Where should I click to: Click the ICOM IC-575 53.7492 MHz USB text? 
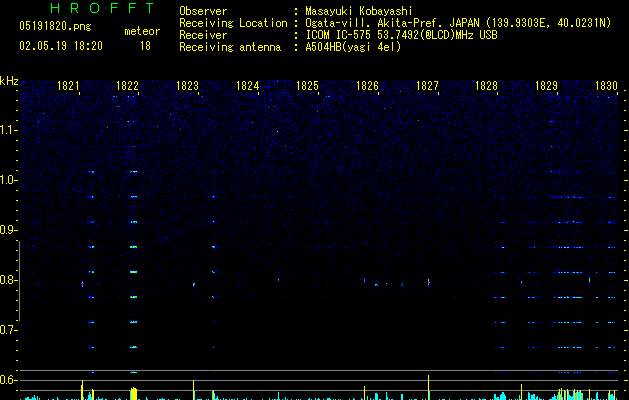tap(401, 35)
